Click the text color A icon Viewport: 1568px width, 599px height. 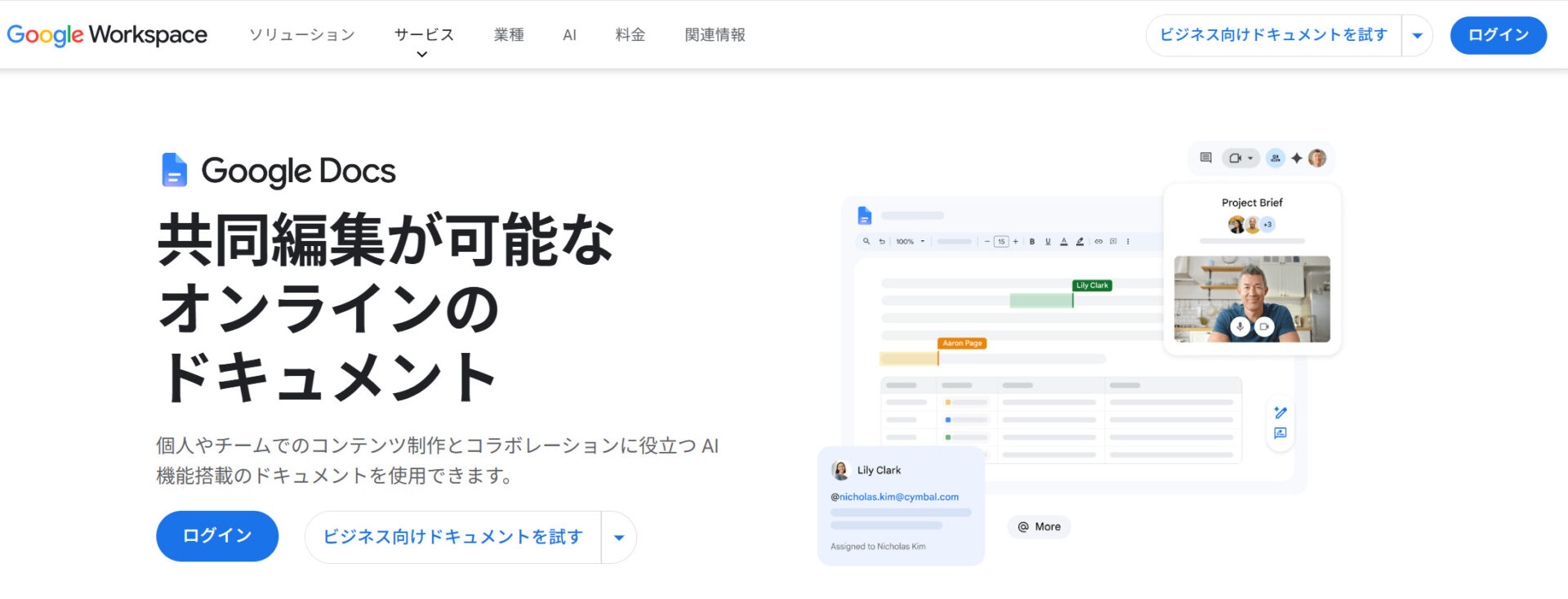pos(1064,241)
